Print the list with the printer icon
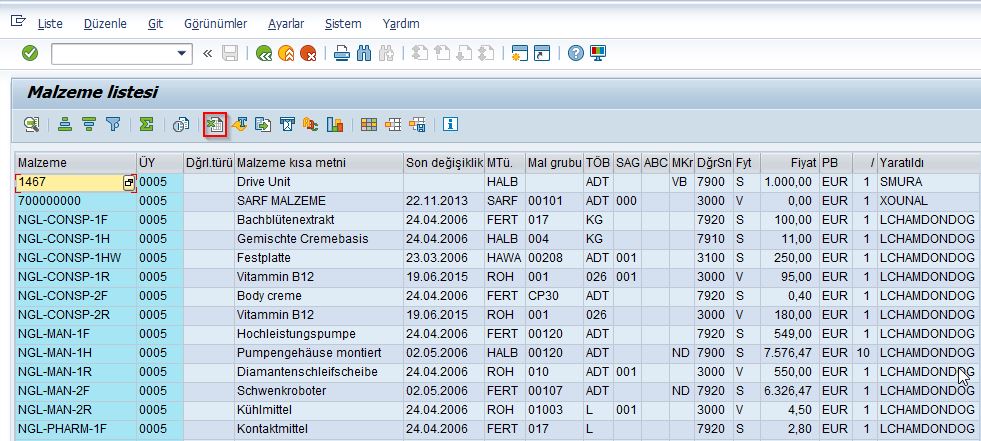 point(342,53)
